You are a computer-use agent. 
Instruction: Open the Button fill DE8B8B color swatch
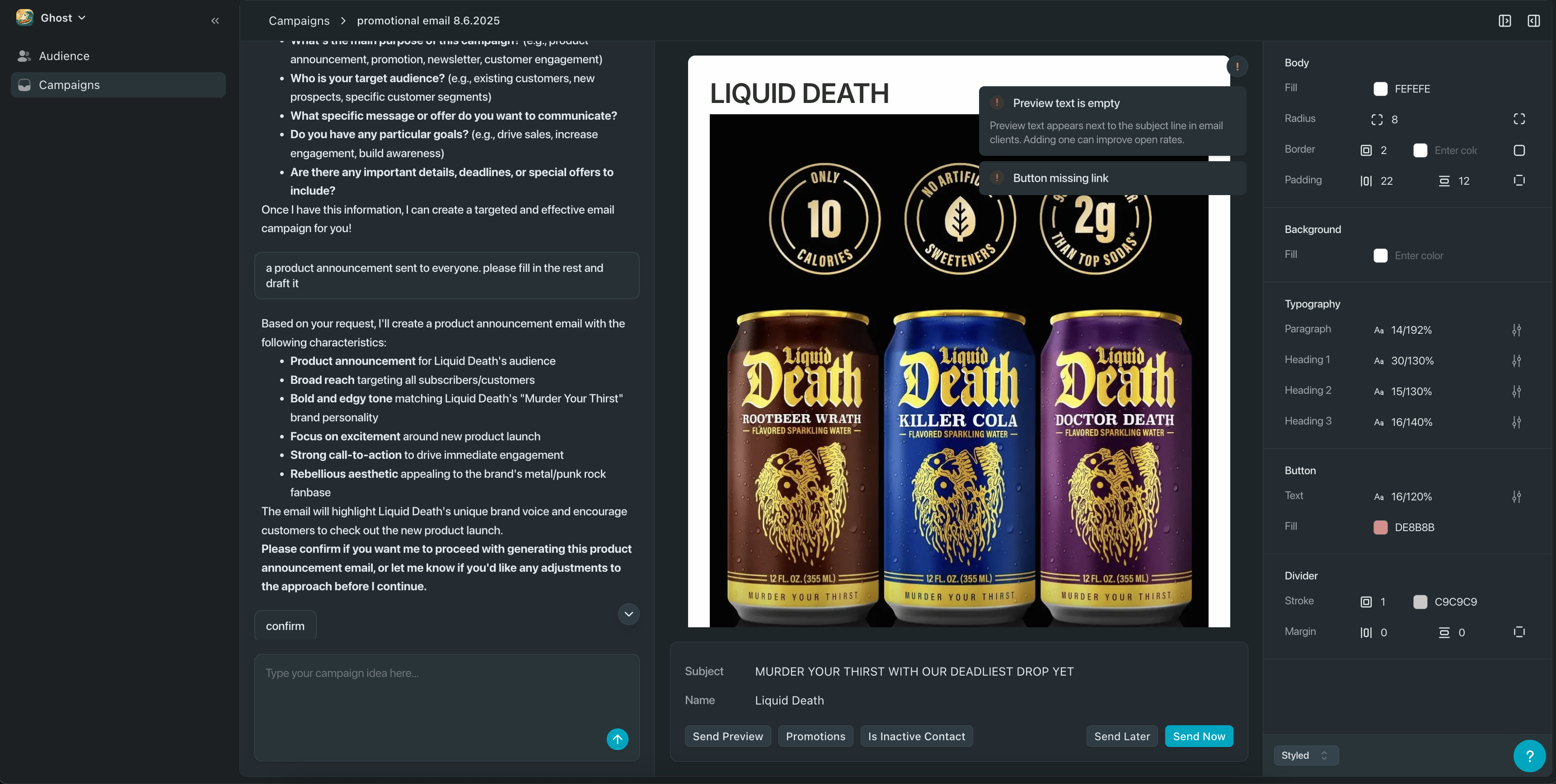coord(1380,527)
